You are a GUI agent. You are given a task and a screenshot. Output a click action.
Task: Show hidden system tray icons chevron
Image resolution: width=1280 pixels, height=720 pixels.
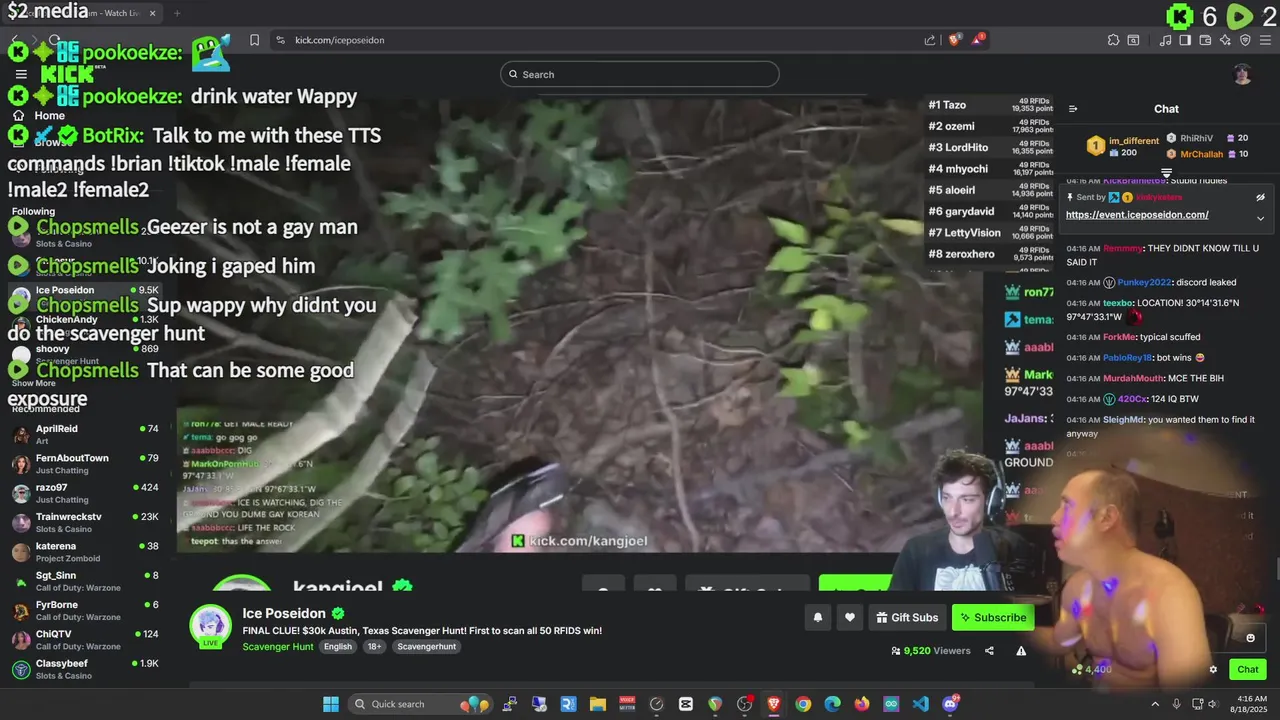[x=1155, y=704]
